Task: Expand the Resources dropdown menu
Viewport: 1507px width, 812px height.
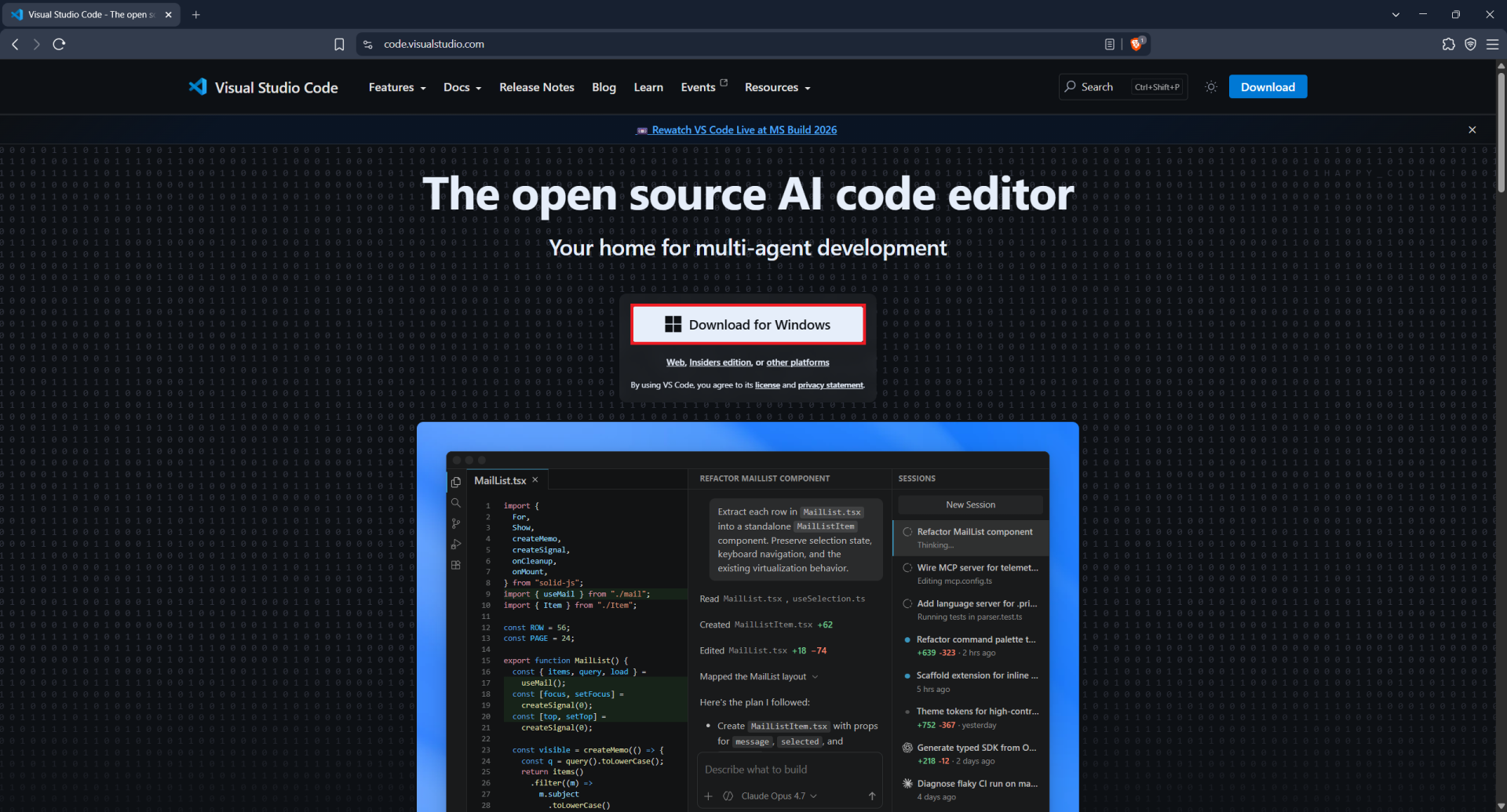Action: [777, 87]
